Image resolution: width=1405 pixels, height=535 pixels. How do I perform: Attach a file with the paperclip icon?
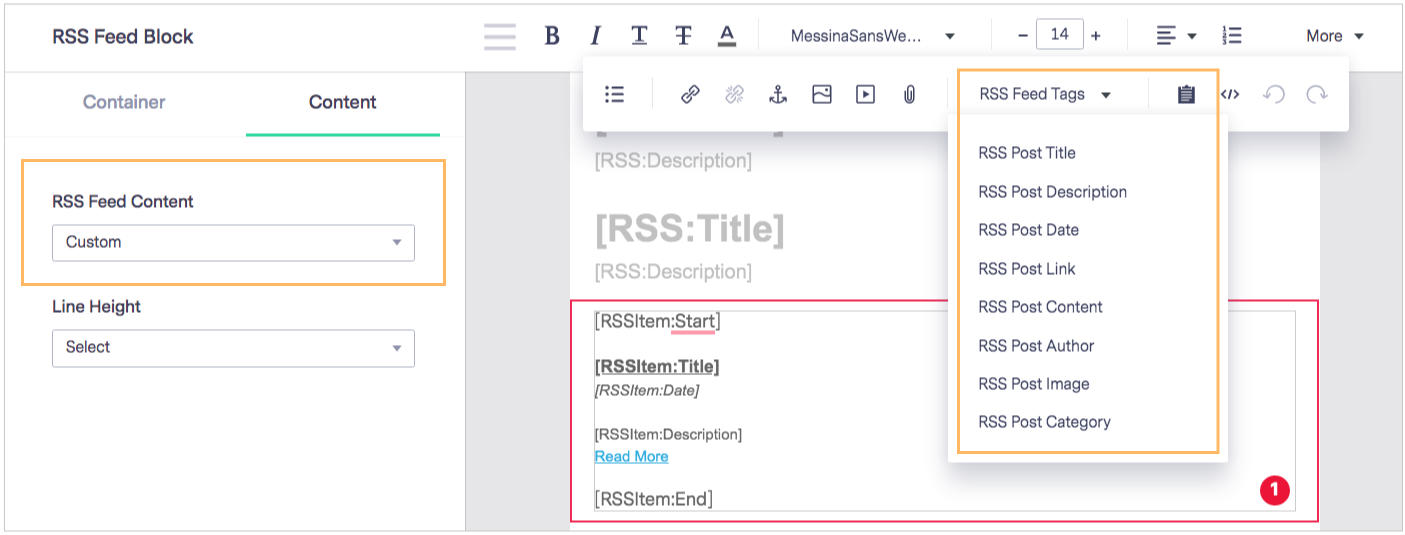[x=910, y=94]
